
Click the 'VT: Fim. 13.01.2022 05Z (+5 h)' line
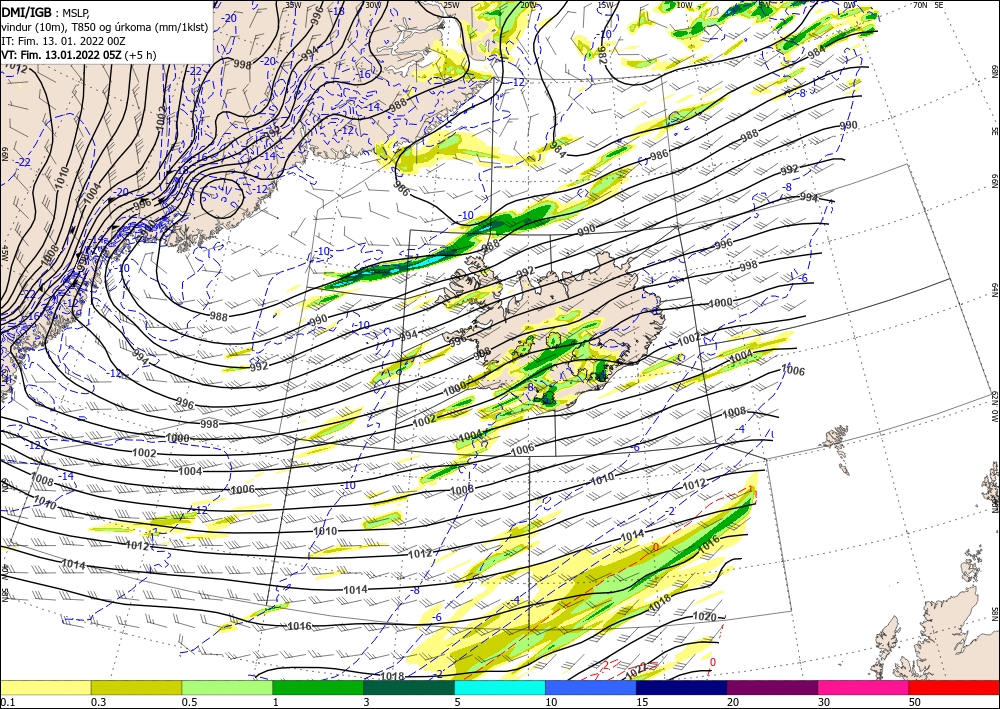(78, 55)
